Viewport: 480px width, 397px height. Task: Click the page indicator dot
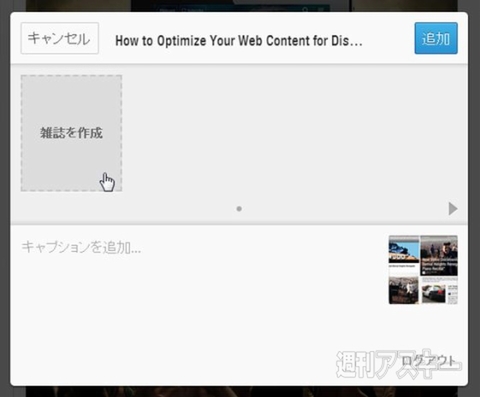(239, 209)
